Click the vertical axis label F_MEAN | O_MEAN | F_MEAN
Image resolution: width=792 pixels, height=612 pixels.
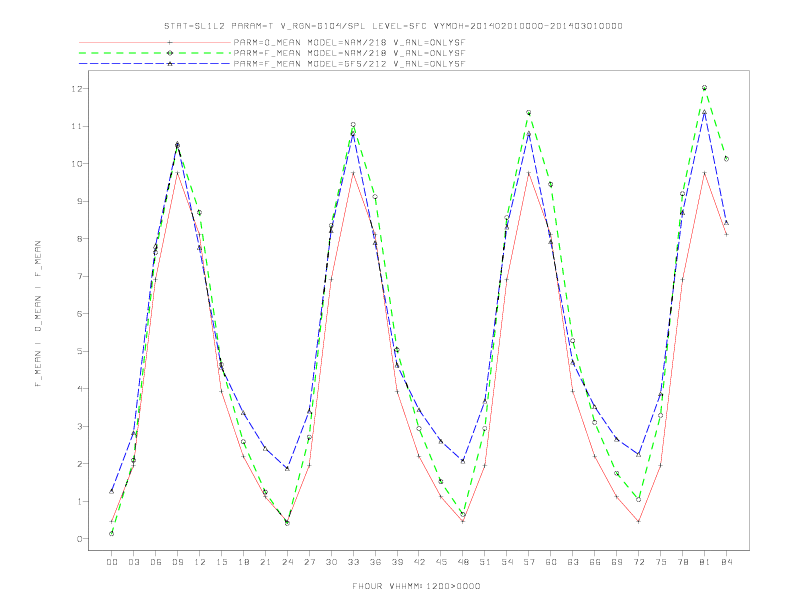(x=38, y=314)
